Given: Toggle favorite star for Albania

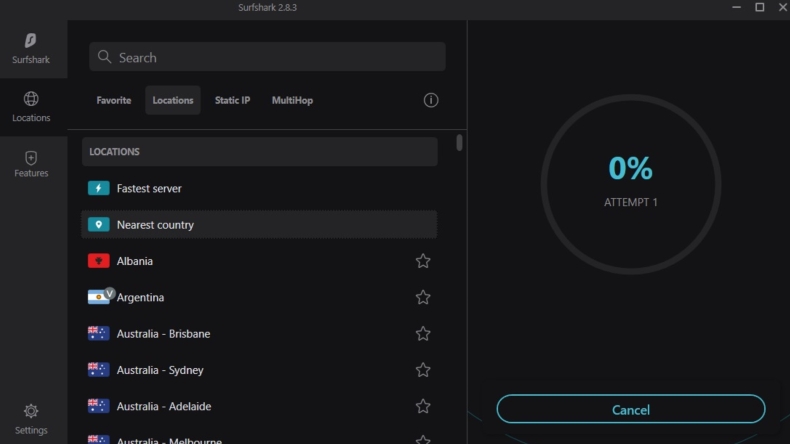Looking at the screenshot, I should click(423, 261).
